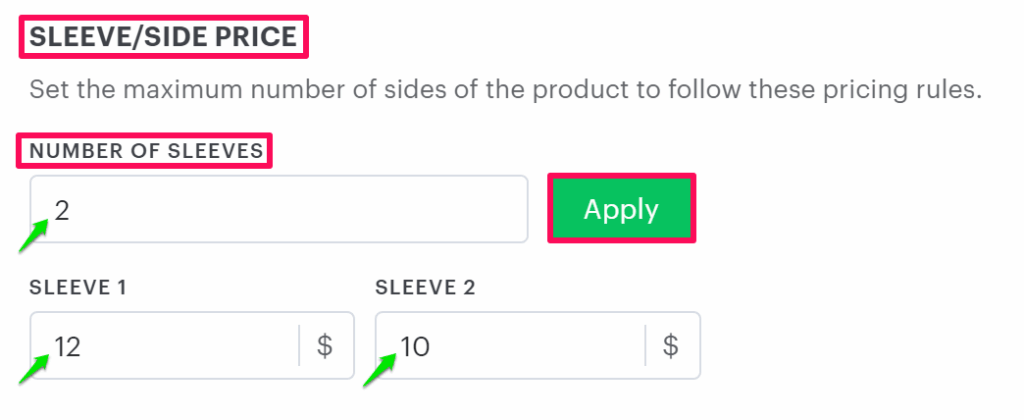Click the green arrow pointing at Sleeve 2 value
Viewport: 1024px width, 420px height.
pos(379,371)
